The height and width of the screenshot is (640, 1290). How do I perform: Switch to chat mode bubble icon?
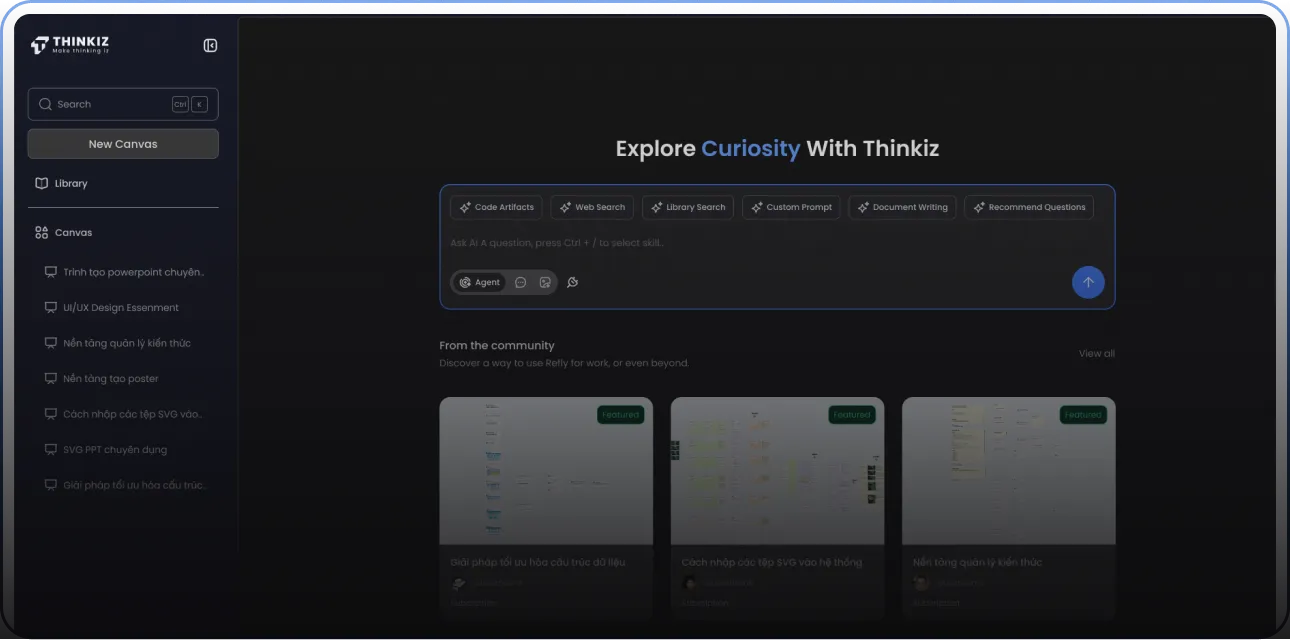(x=521, y=282)
